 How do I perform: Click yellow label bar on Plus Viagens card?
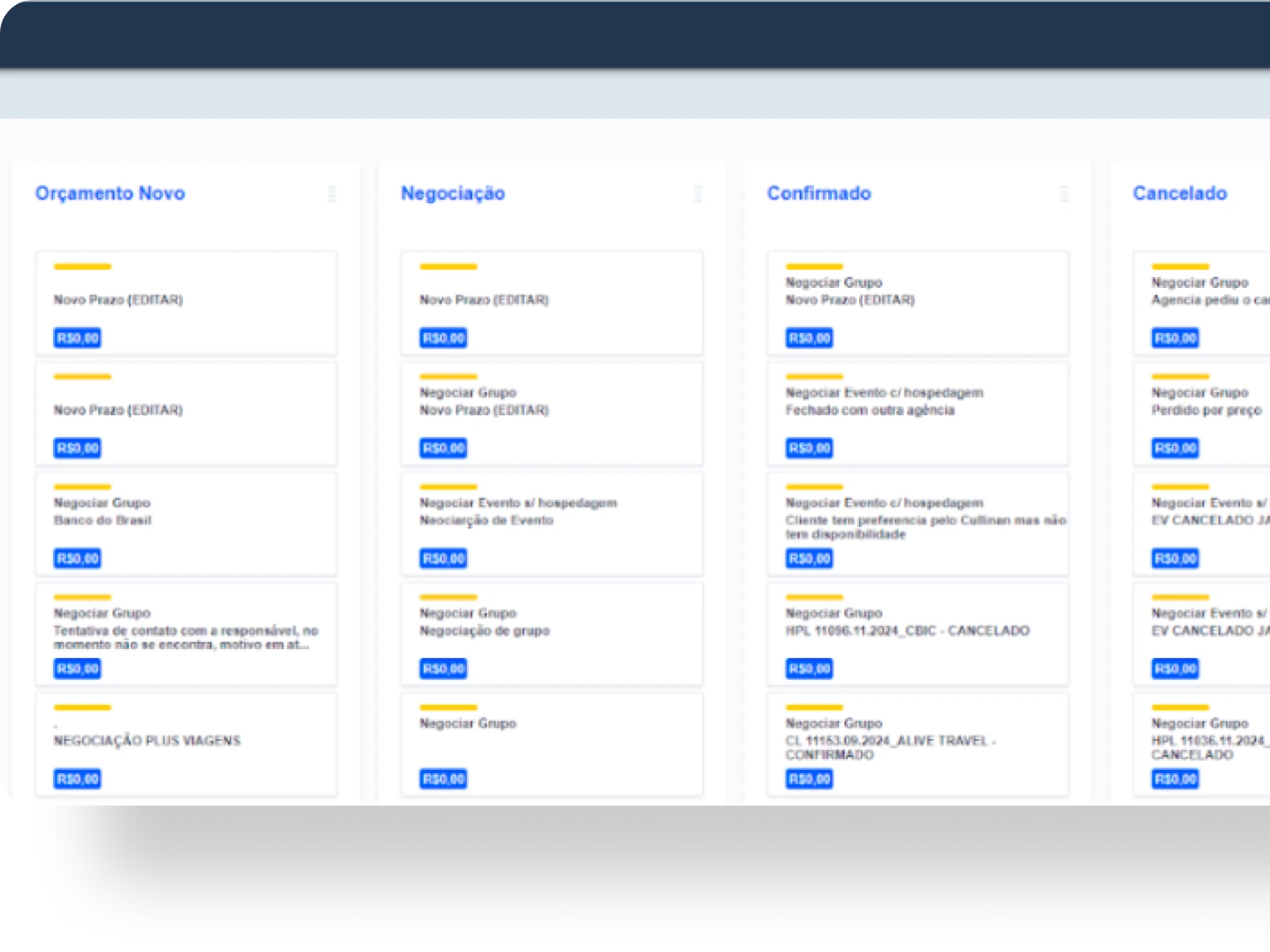(x=82, y=707)
